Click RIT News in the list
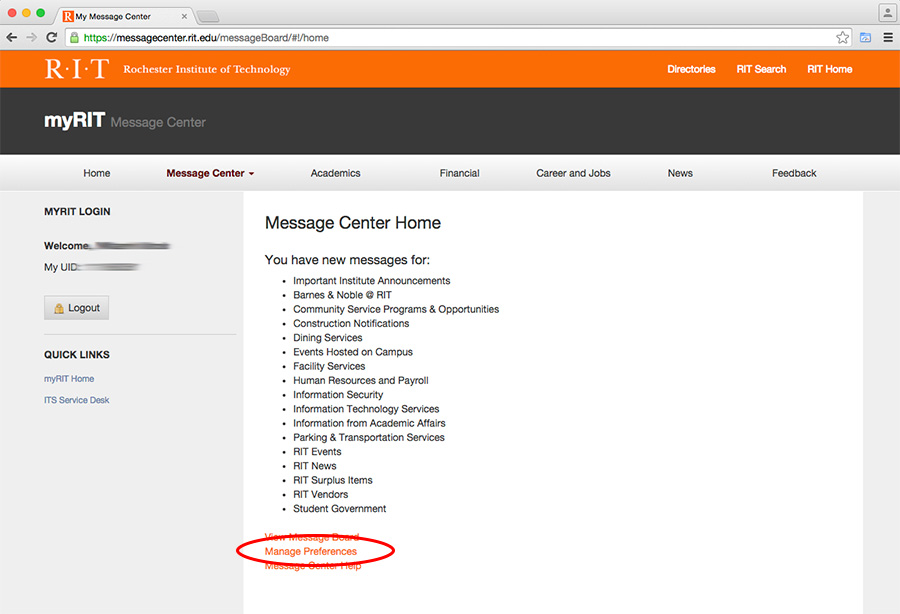The width and height of the screenshot is (900, 614). point(315,466)
